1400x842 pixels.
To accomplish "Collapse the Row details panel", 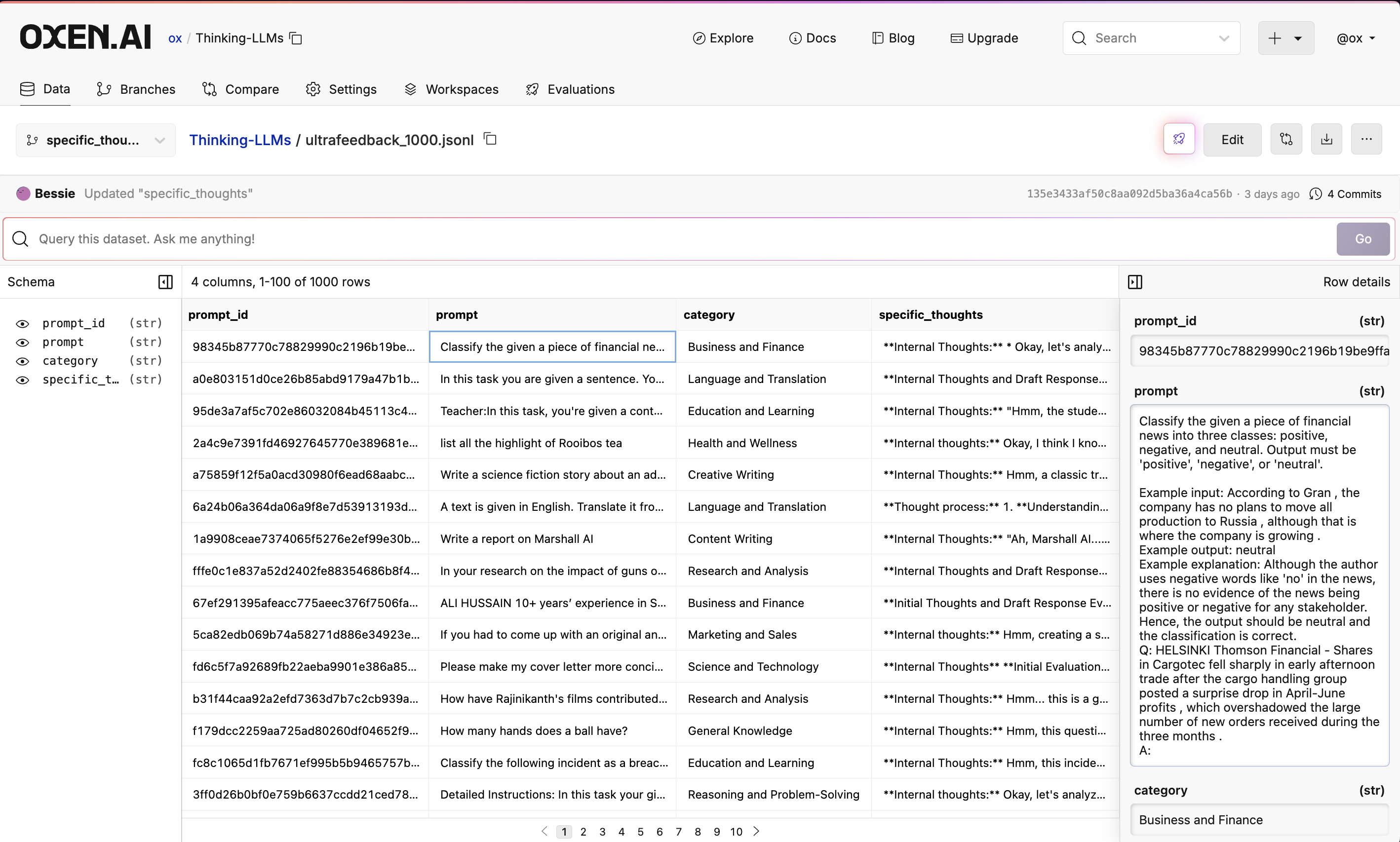I will pyautogui.click(x=1135, y=282).
